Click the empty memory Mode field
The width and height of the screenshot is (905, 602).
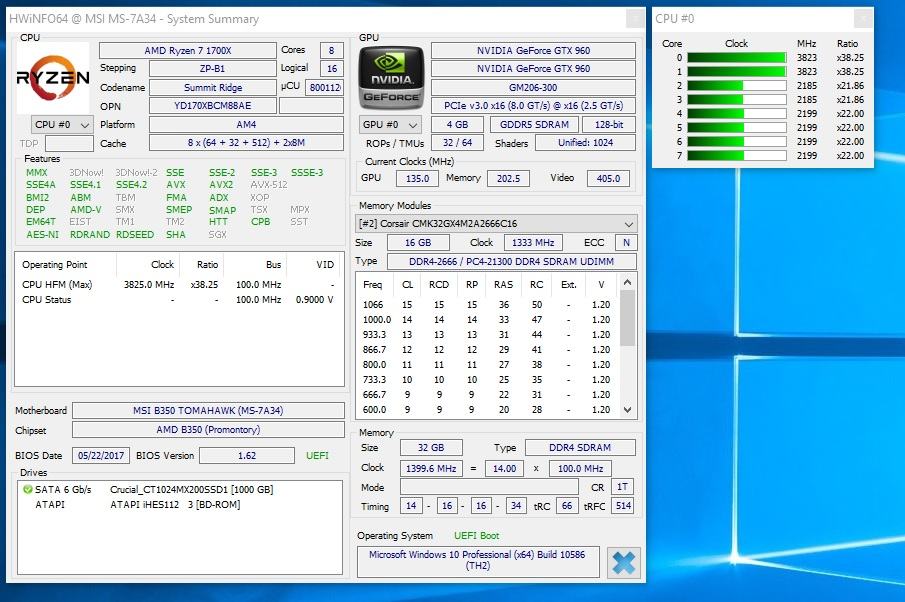pyautogui.click(x=489, y=487)
